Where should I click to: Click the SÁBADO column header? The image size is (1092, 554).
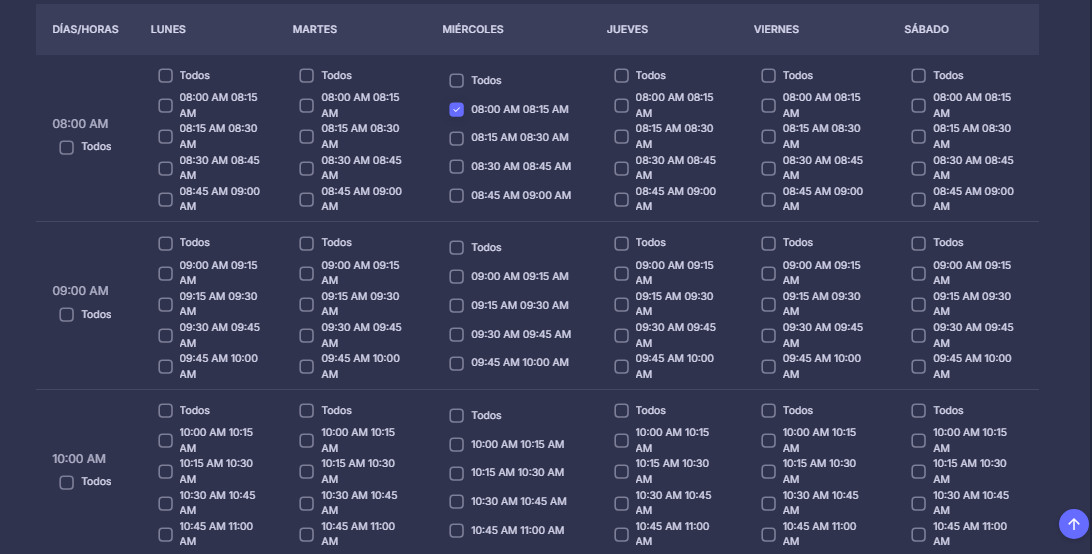[x=926, y=30]
